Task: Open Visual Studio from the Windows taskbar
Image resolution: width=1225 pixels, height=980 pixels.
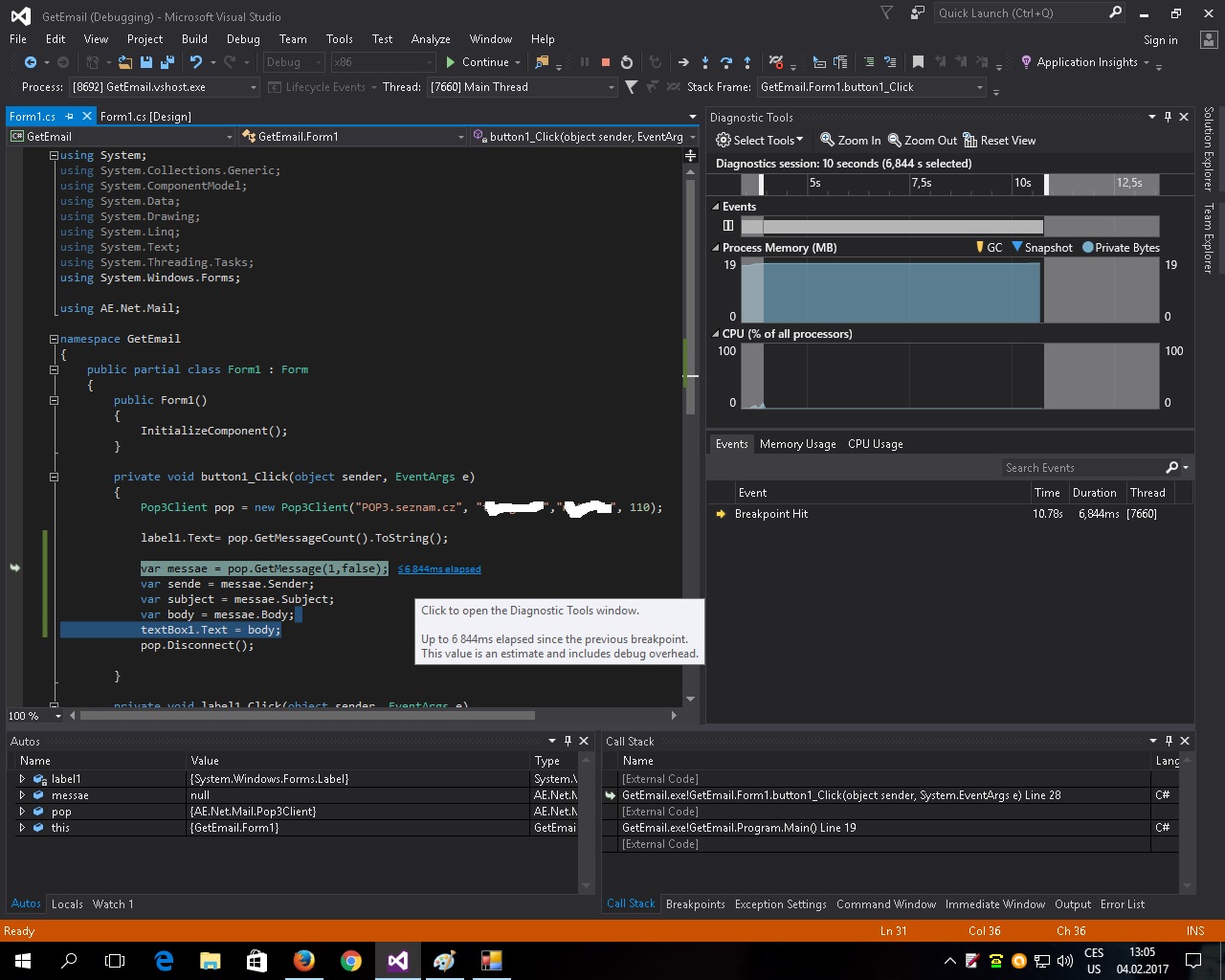Action: [x=398, y=961]
